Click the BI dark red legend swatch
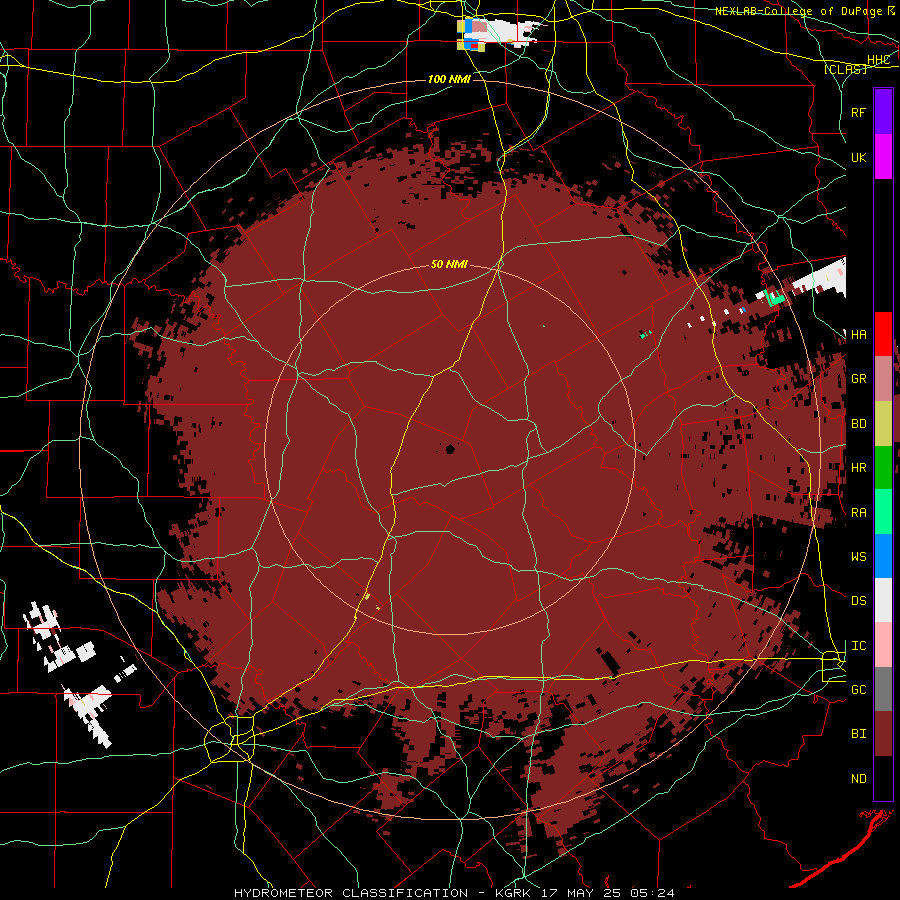Image resolution: width=900 pixels, height=900 pixels. pyautogui.click(x=883, y=734)
